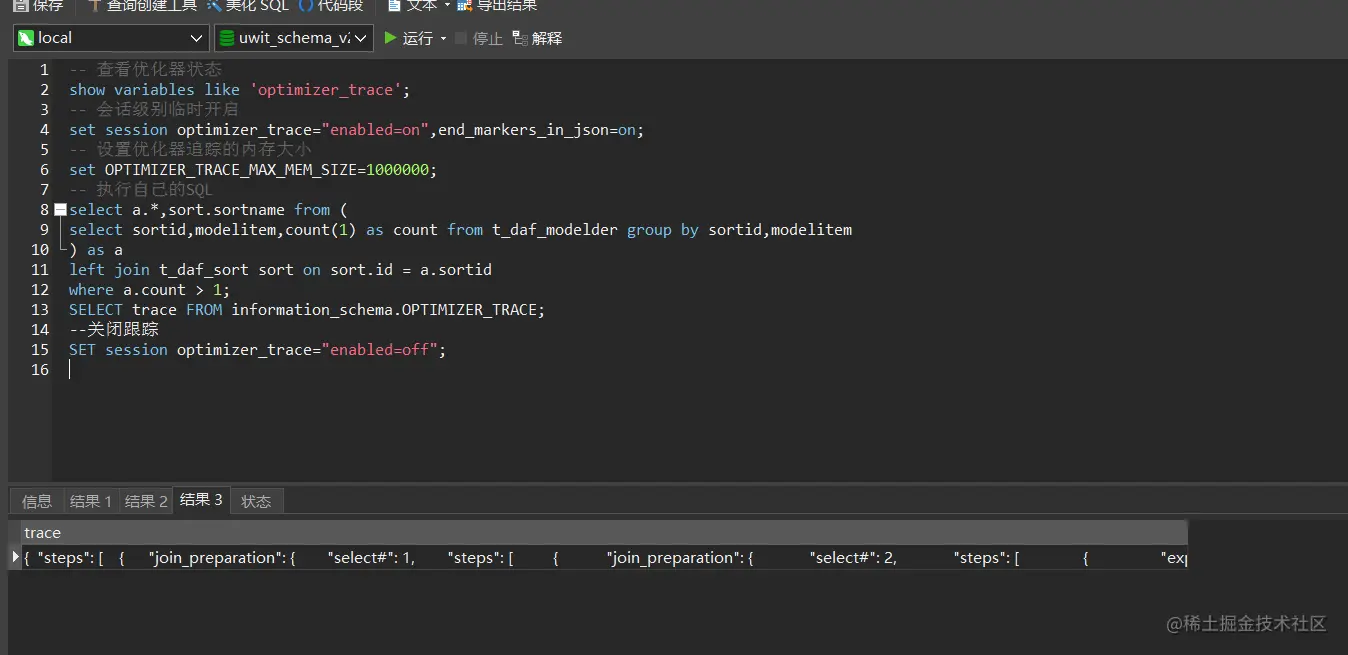1348x655 pixels.
Task: Click the row indicator arrow in the results grid
Action: (x=15, y=557)
